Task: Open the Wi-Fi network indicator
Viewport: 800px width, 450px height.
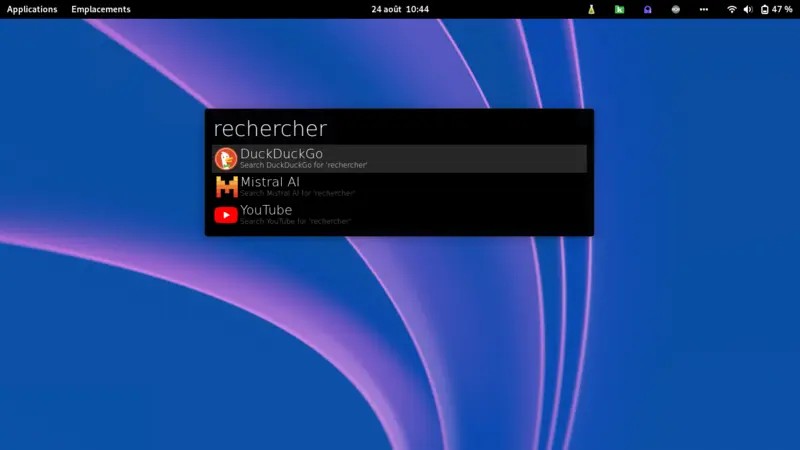Action: (732, 9)
